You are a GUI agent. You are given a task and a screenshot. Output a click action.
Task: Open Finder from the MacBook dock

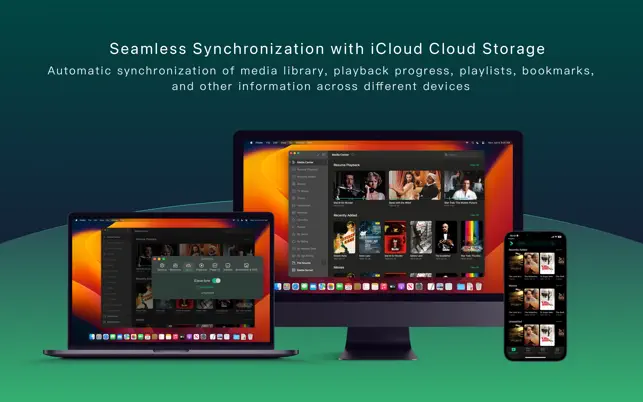click(92, 337)
